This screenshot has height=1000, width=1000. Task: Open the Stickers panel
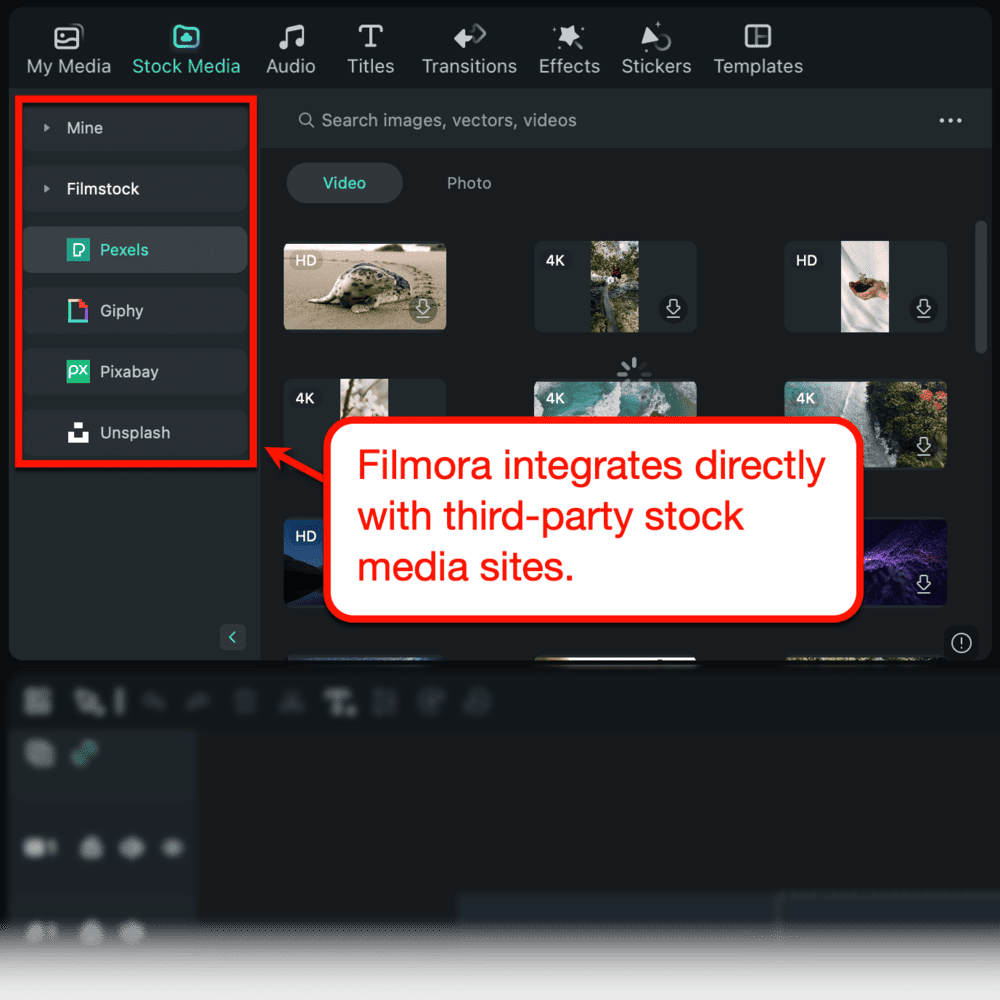(656, 45)
